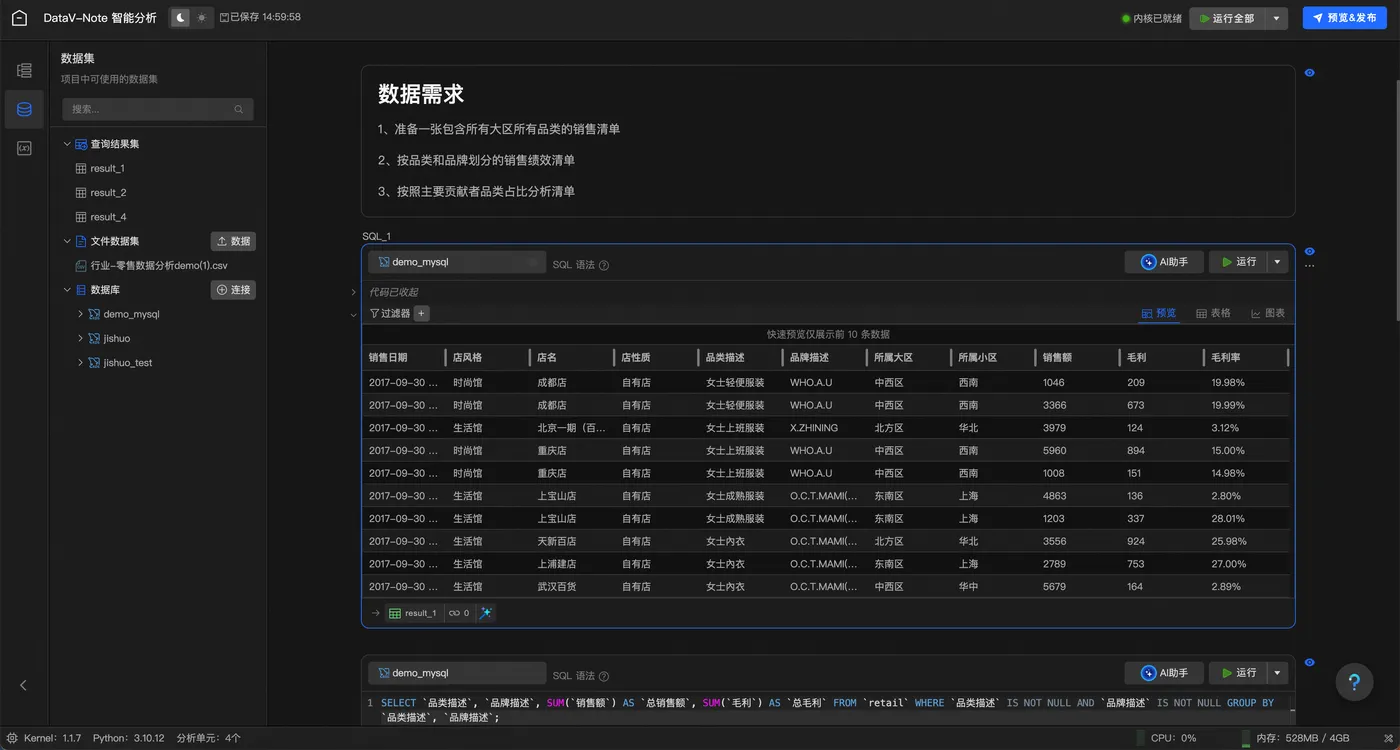
Task: Click the 品类描述 column header
Action: pyautogui.click(x=740, y=357)
